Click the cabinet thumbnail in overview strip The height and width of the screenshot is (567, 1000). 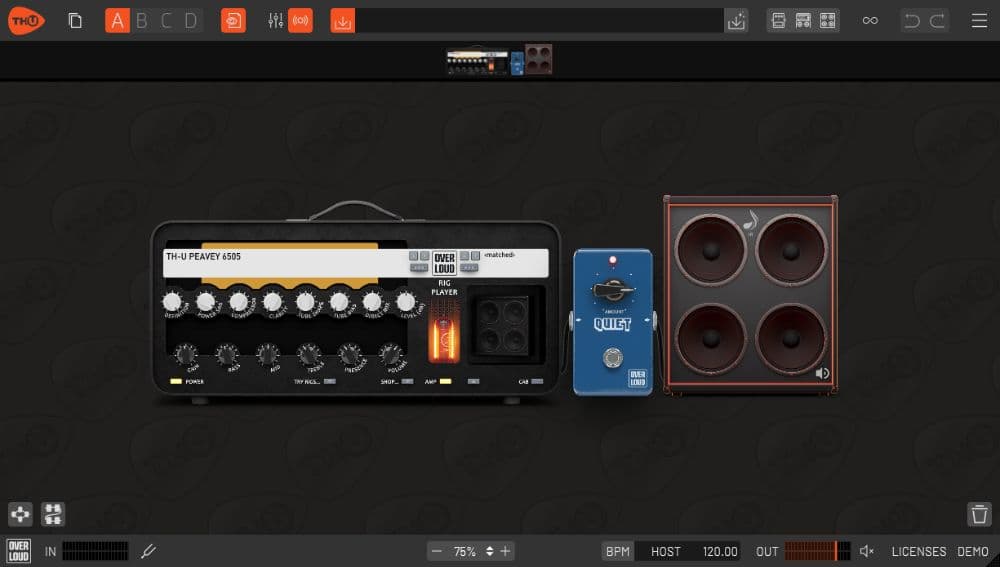[x=538, y=59]
